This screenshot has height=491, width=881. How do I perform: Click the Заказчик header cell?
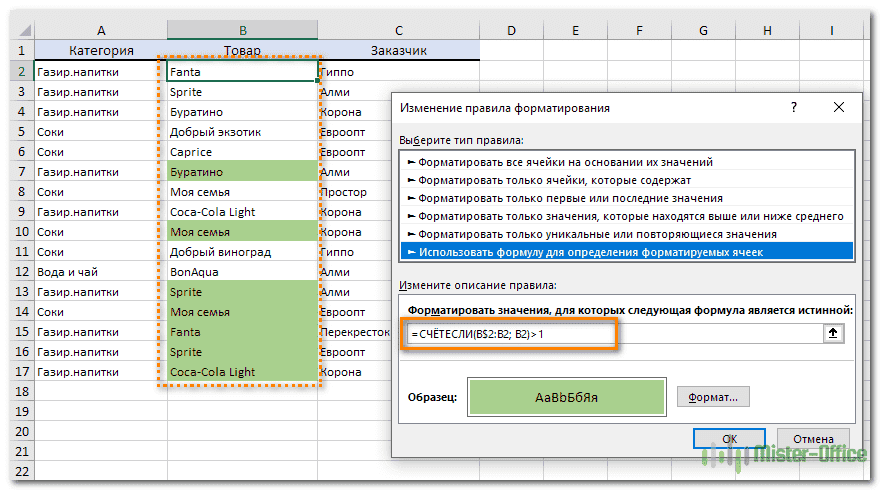coord(398,51)
